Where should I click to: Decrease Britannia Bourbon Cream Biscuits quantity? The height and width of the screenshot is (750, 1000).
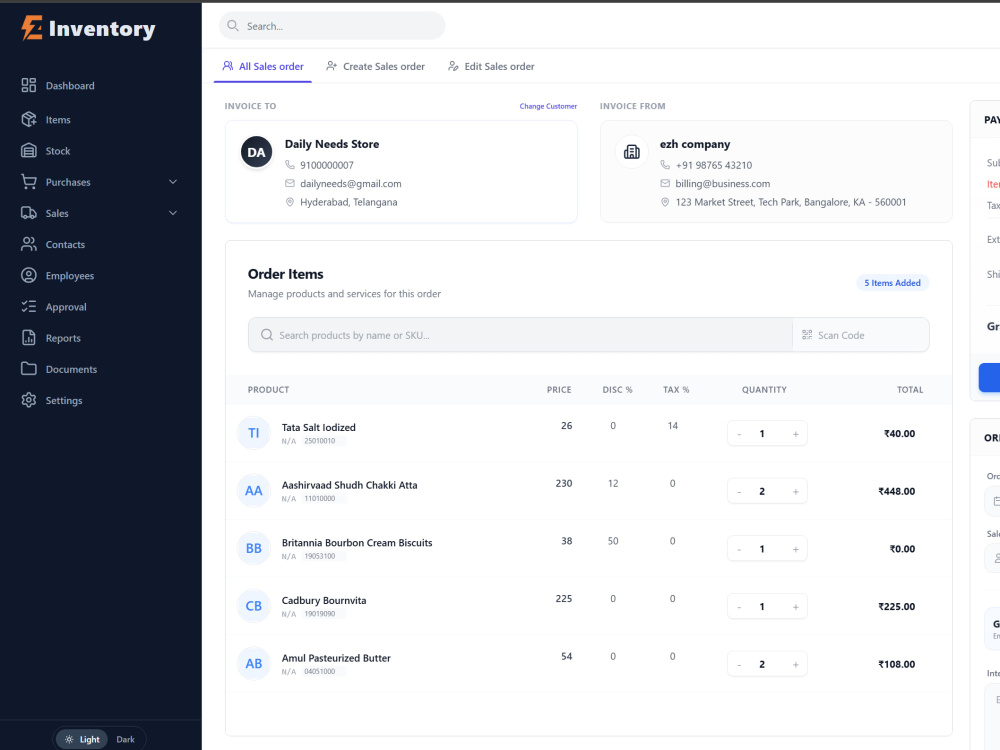coord(739,549)
